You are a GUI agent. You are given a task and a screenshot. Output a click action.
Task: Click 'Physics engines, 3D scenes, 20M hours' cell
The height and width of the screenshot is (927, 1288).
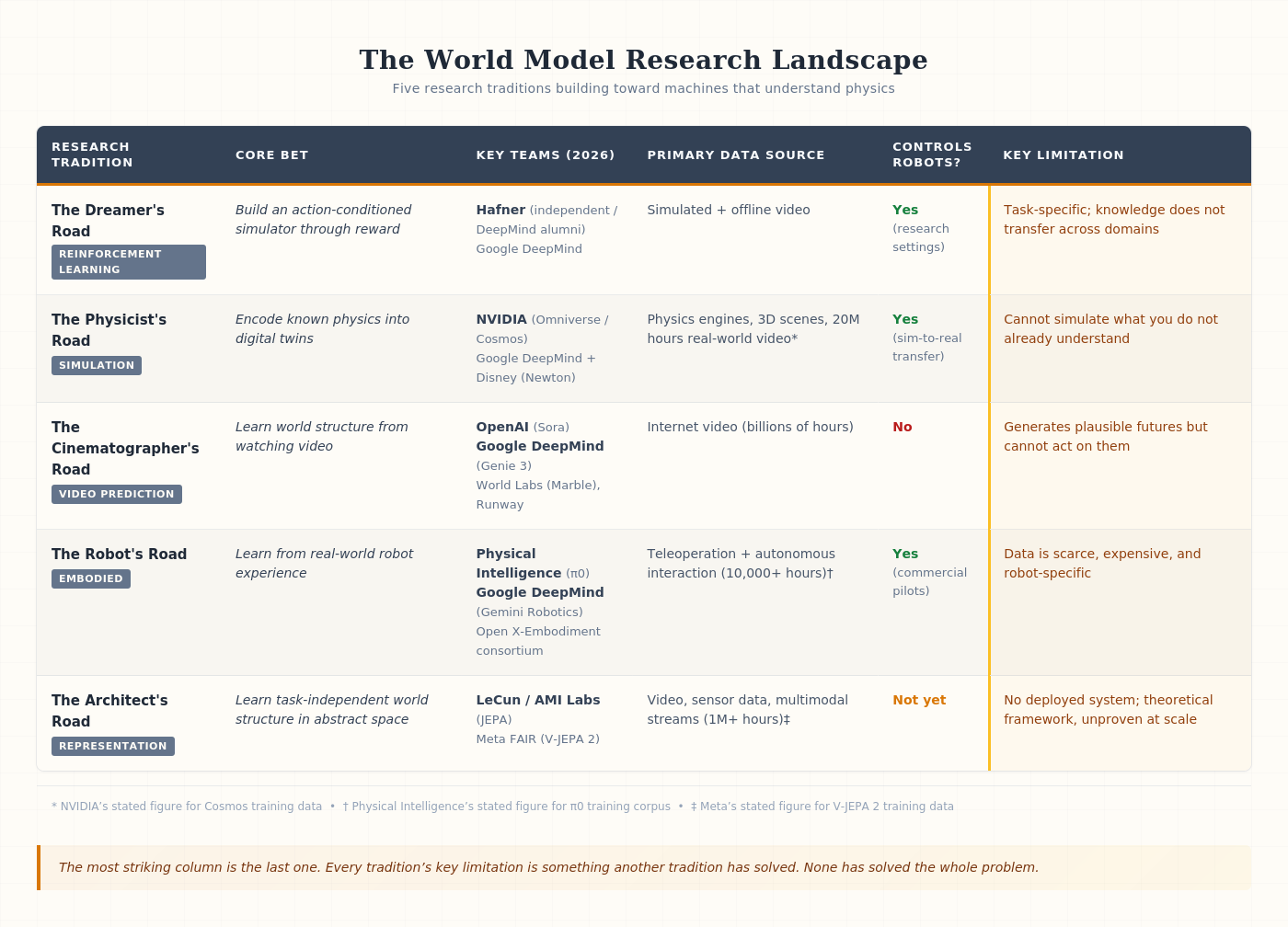tap(753, 329)
